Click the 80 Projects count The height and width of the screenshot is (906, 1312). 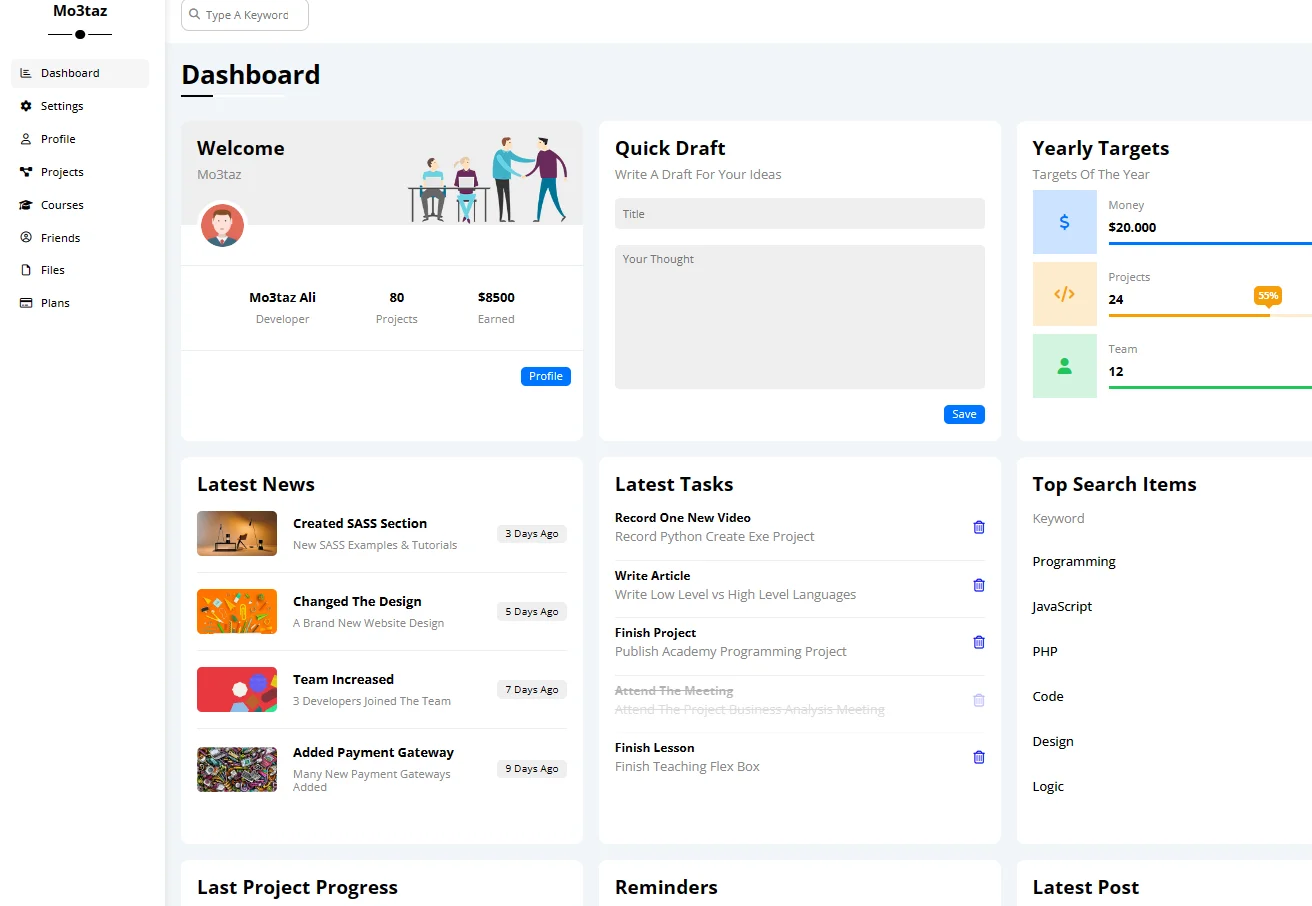(x=397, y=298)
